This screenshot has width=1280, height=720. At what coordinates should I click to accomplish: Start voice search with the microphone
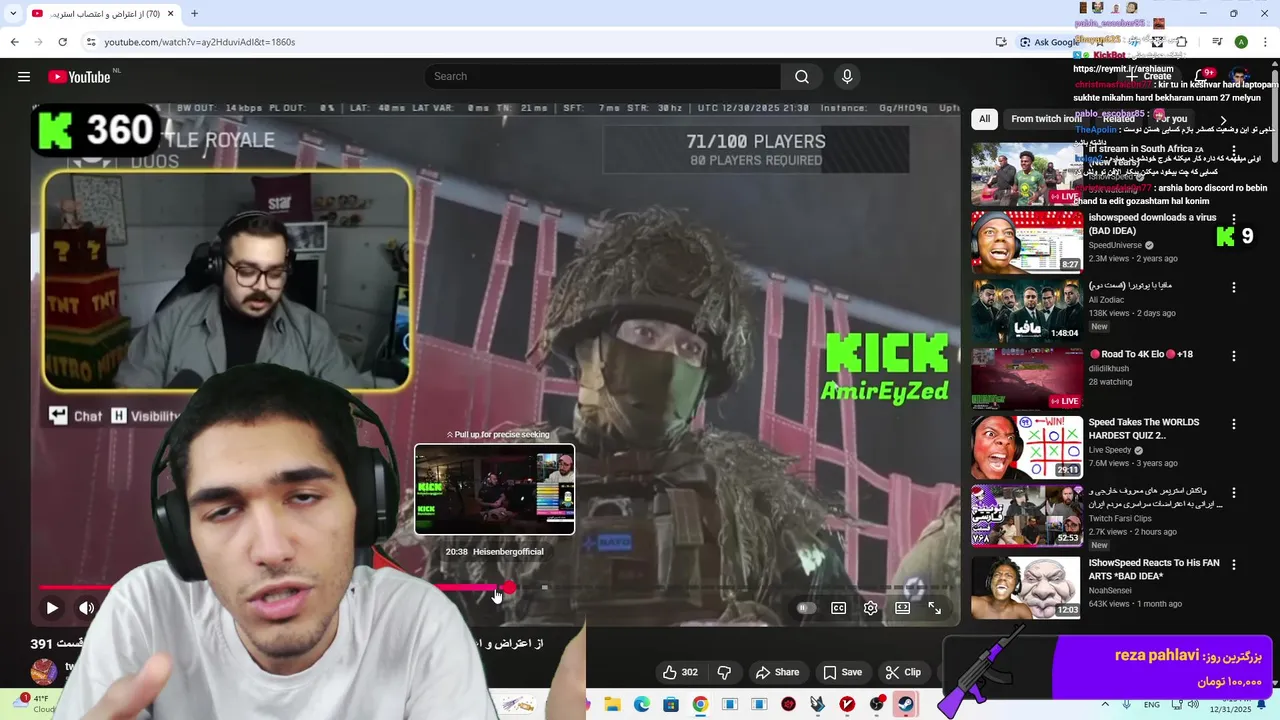point(847,77)
